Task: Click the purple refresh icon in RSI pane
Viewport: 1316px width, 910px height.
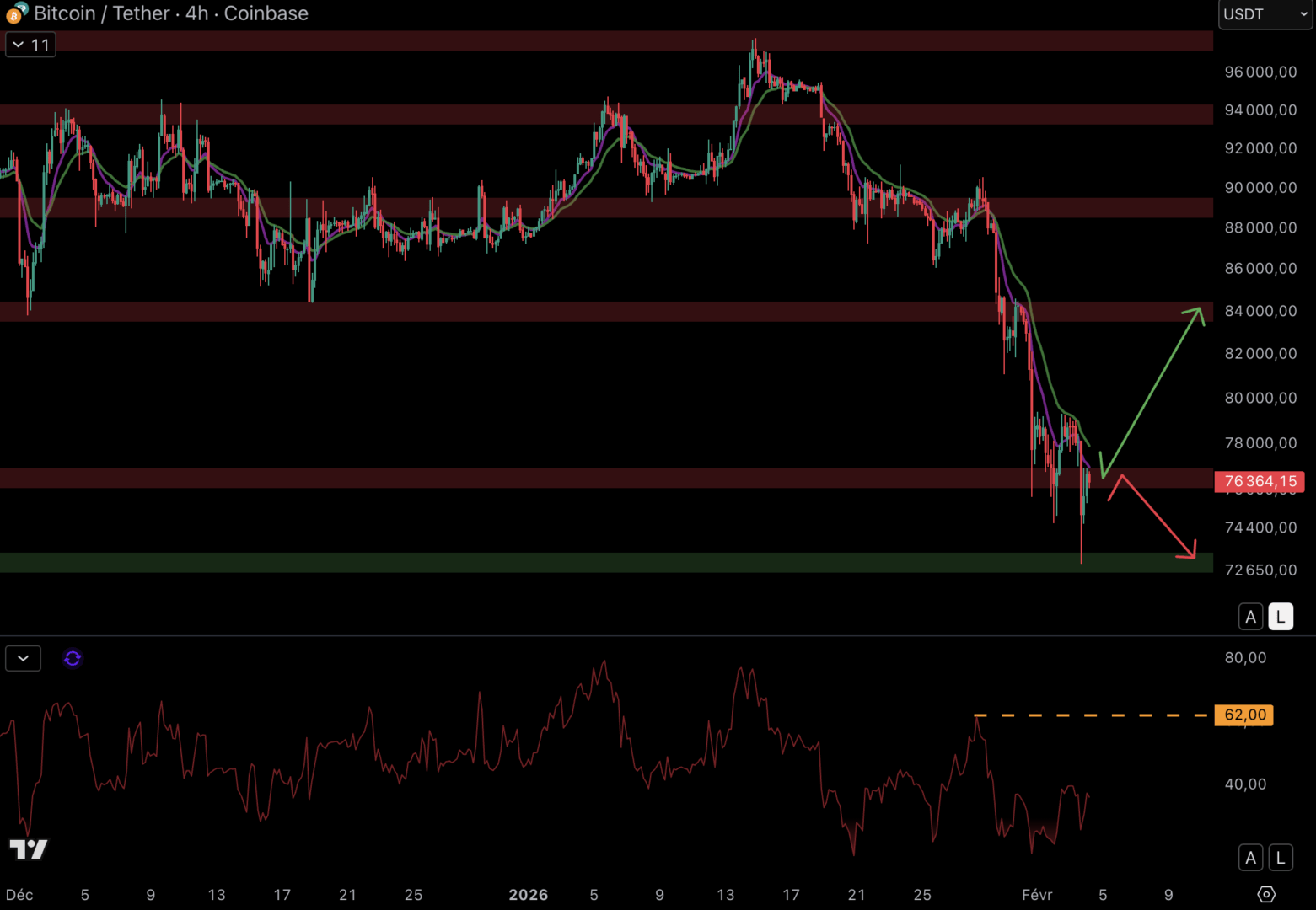Action: [x=73, y=658]
